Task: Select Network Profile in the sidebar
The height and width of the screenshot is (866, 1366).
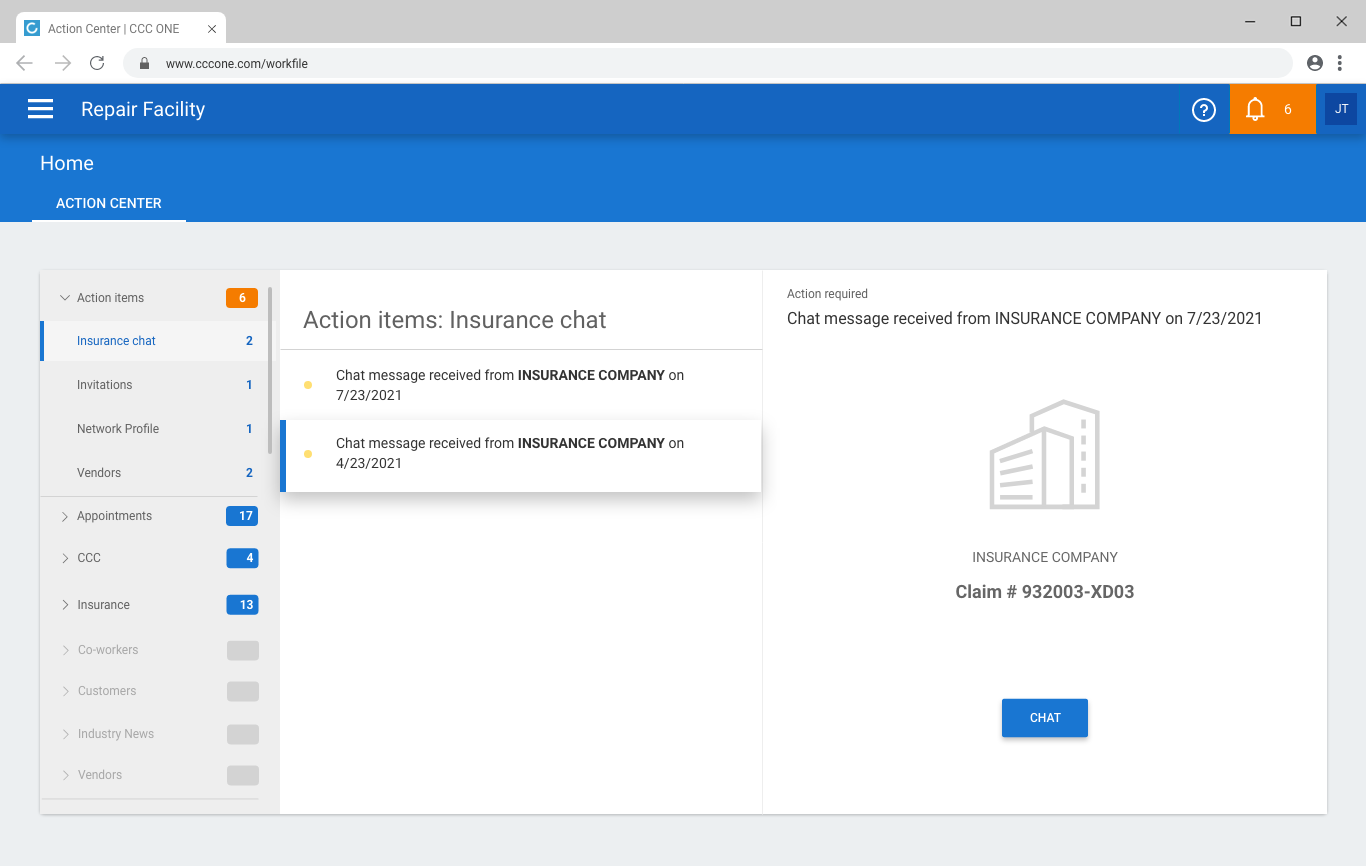Action: coord(155,429)
